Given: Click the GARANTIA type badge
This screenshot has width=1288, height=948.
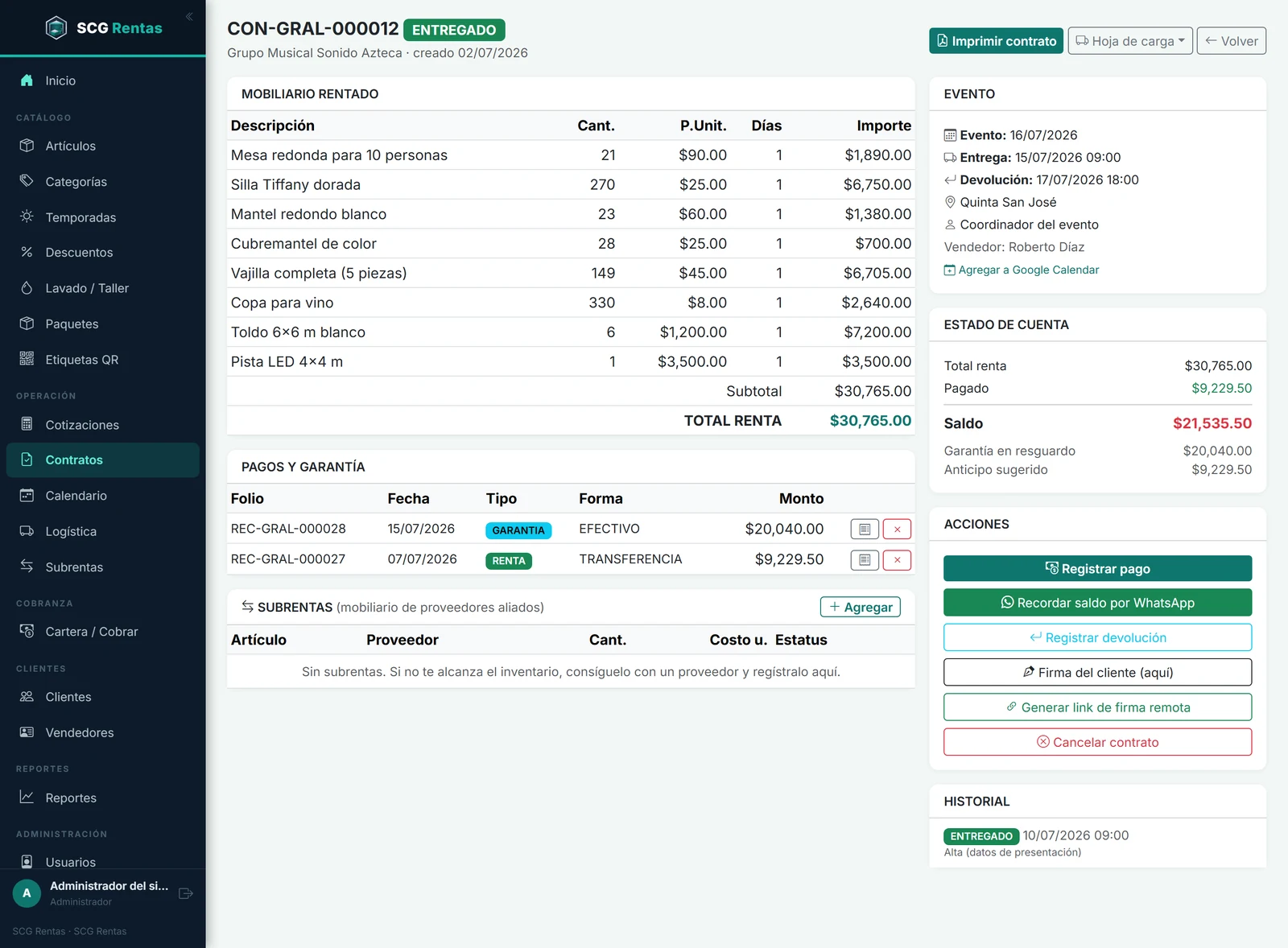Looking at the screenshot, I should [518, 530].
